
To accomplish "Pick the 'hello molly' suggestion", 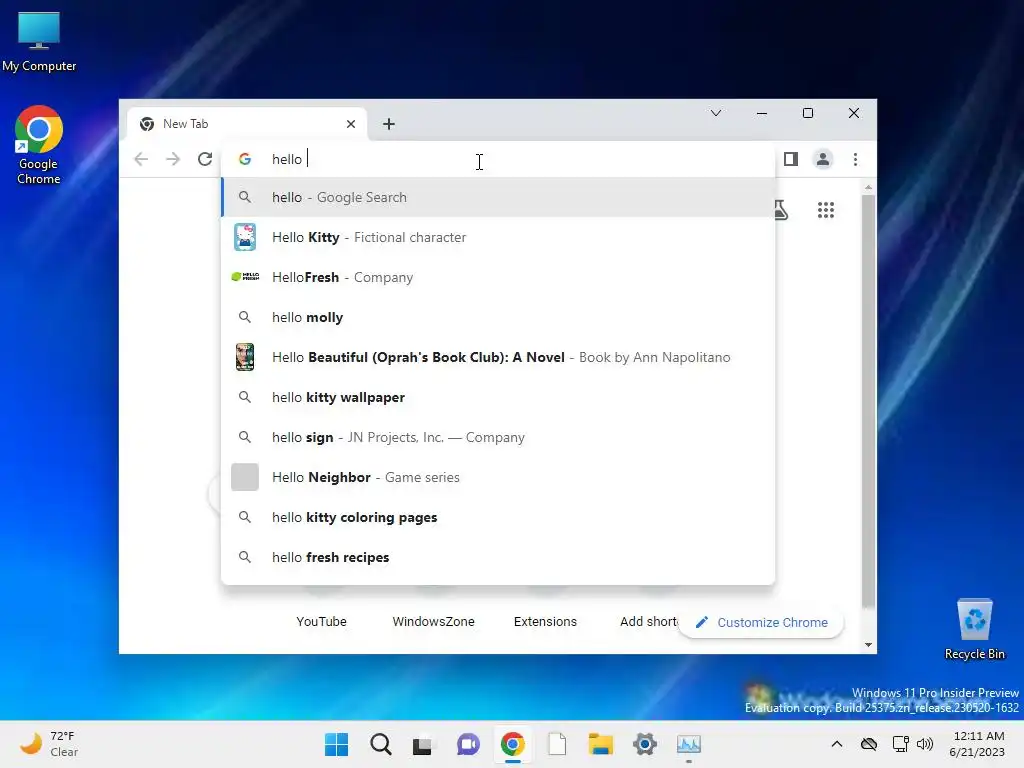I will pyautogui.click(x=498, y=317).
